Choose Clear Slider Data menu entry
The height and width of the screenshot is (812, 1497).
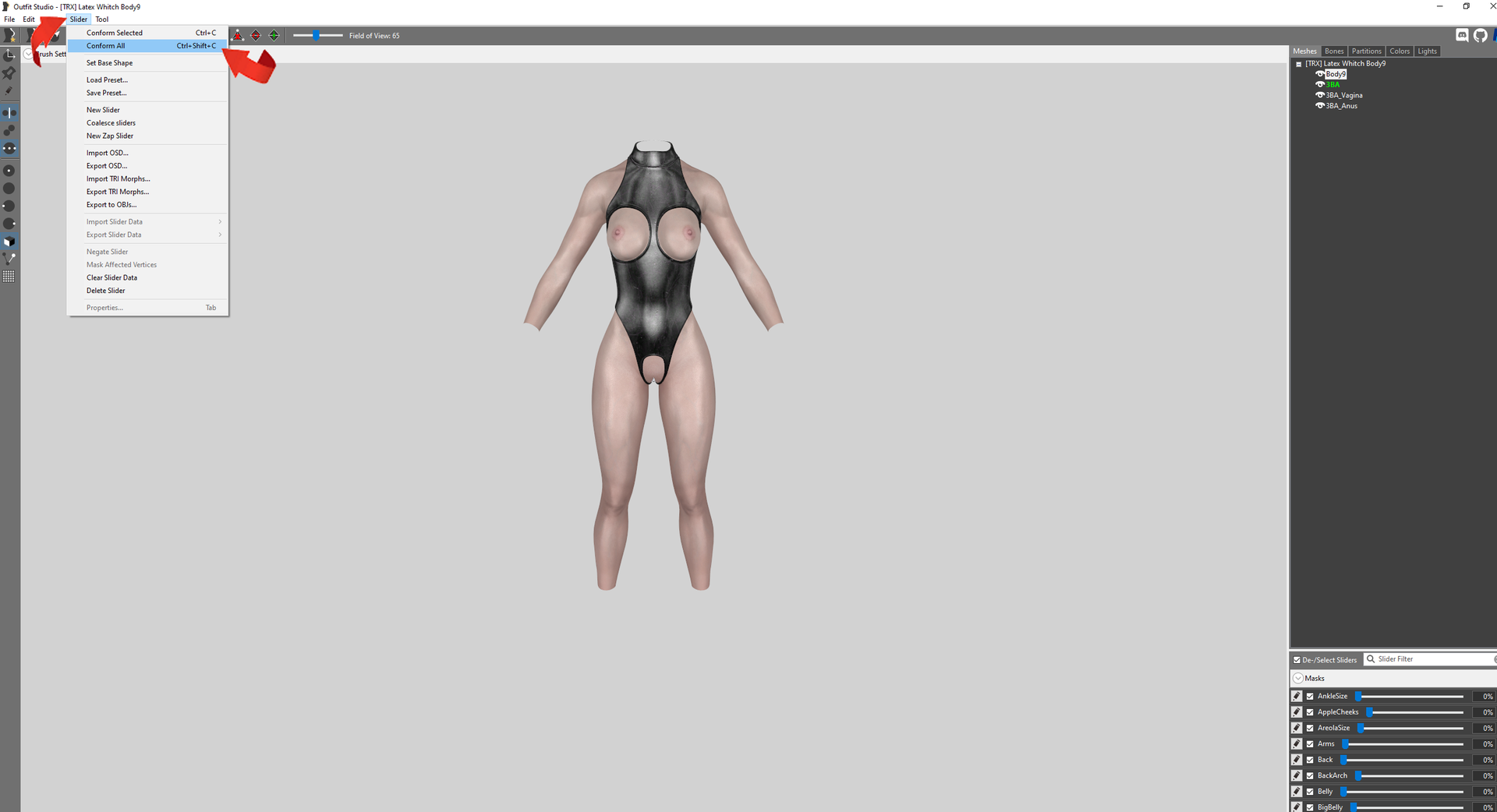tap(147, 277)
